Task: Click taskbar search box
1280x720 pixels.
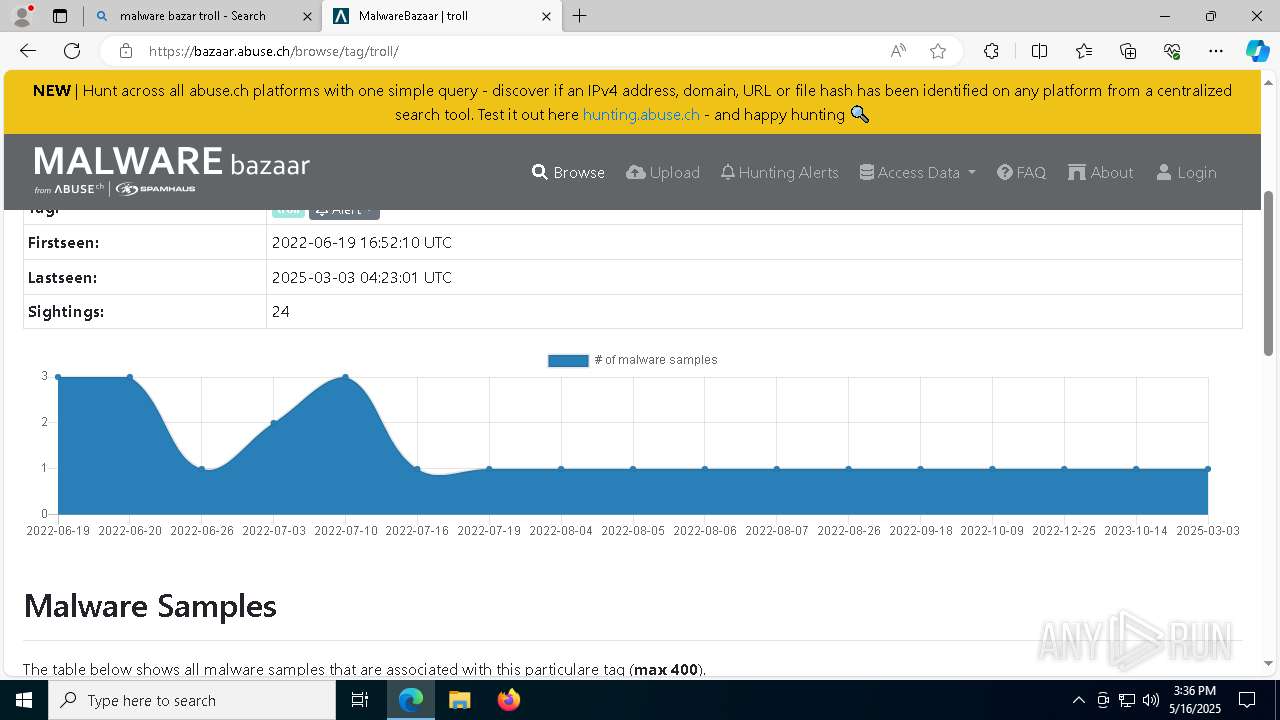Action: point(192,700)
